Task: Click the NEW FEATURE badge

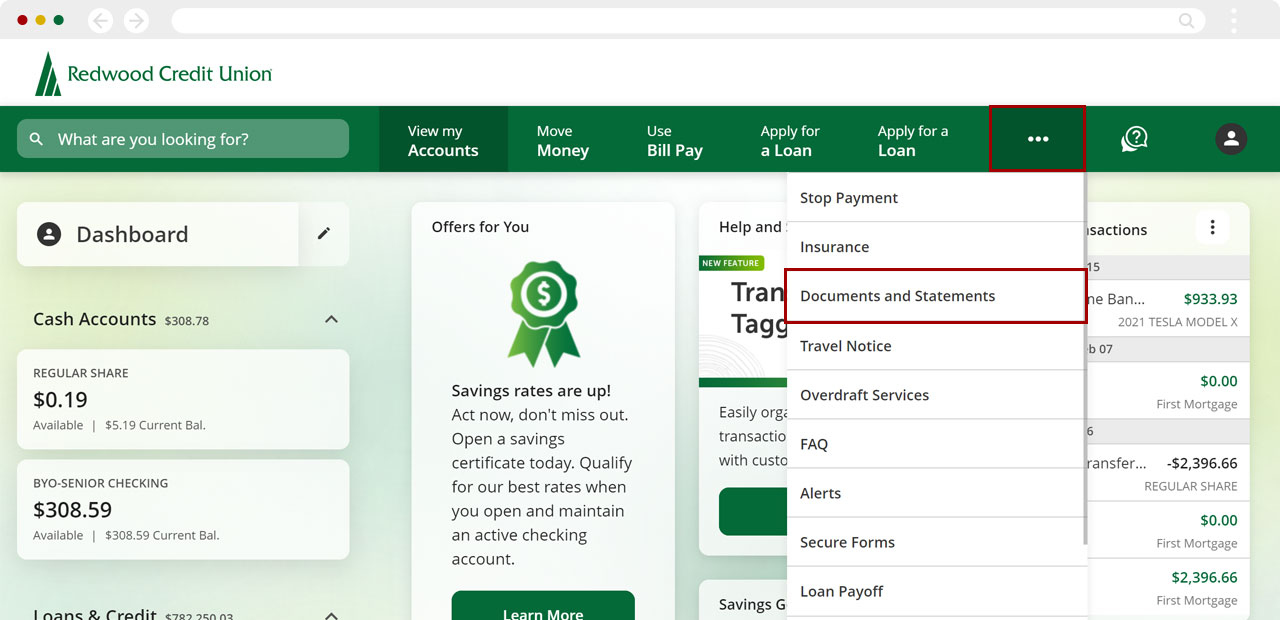Action: (x=731, y=263)
